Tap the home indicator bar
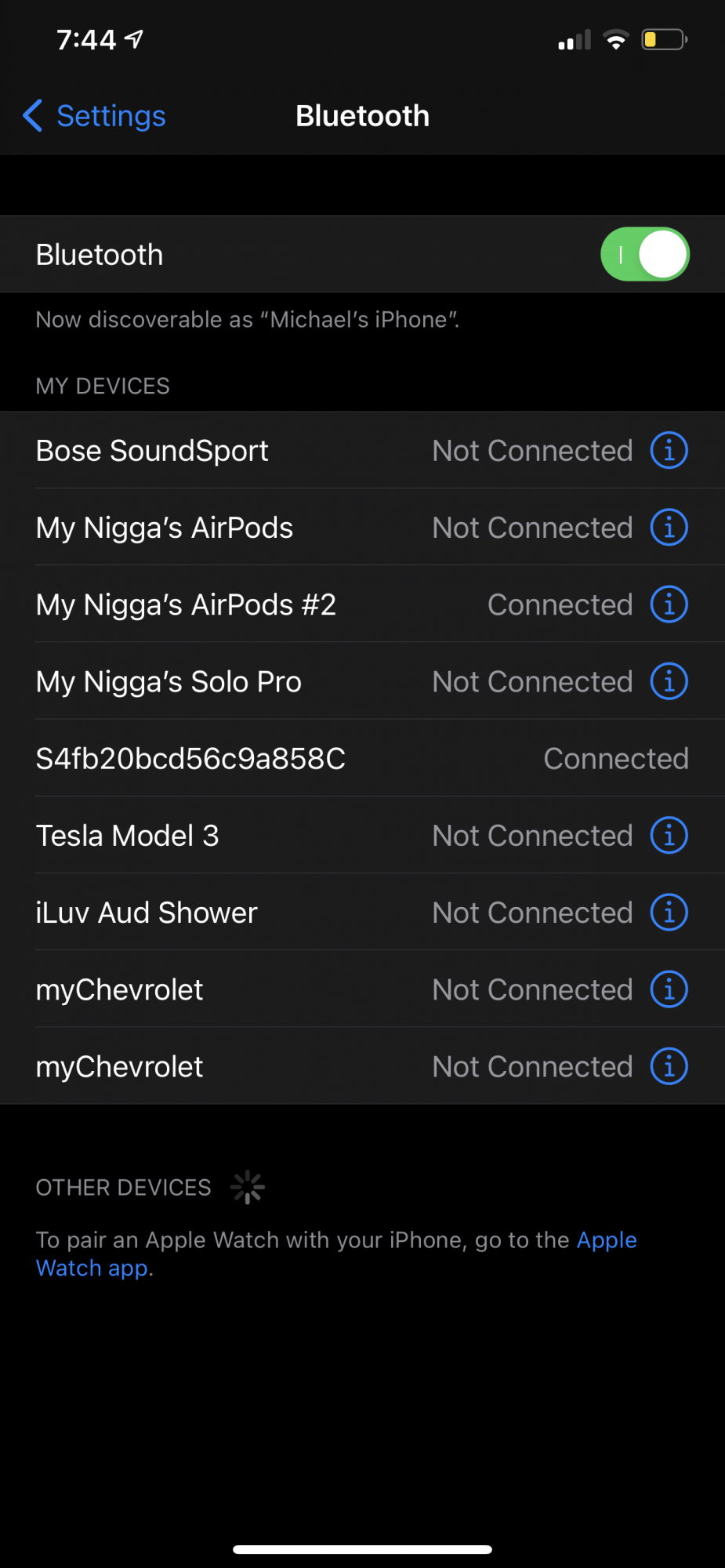The image size is (725, 1568). [x=362, y=1549]
